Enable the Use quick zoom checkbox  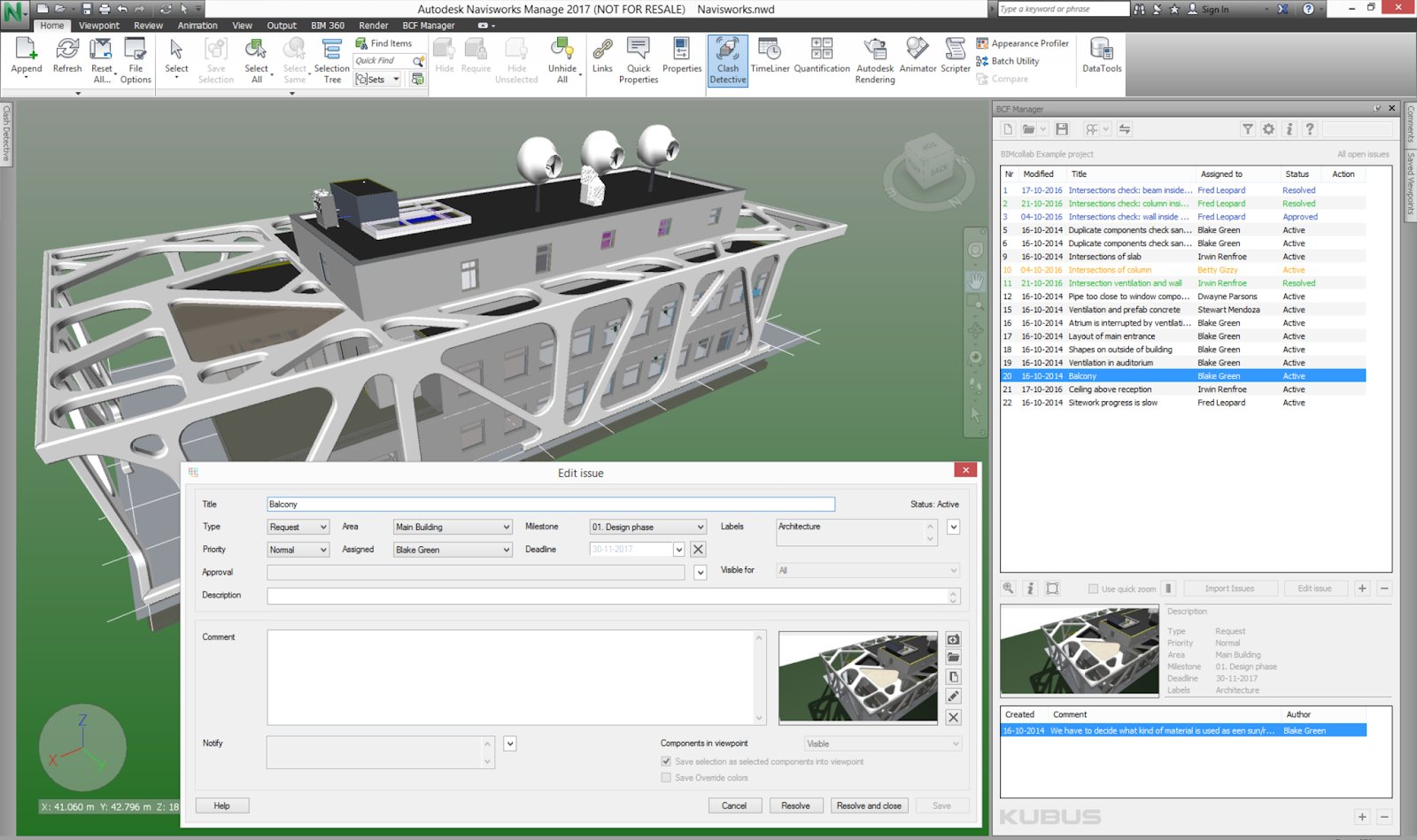click(1094, 588)
